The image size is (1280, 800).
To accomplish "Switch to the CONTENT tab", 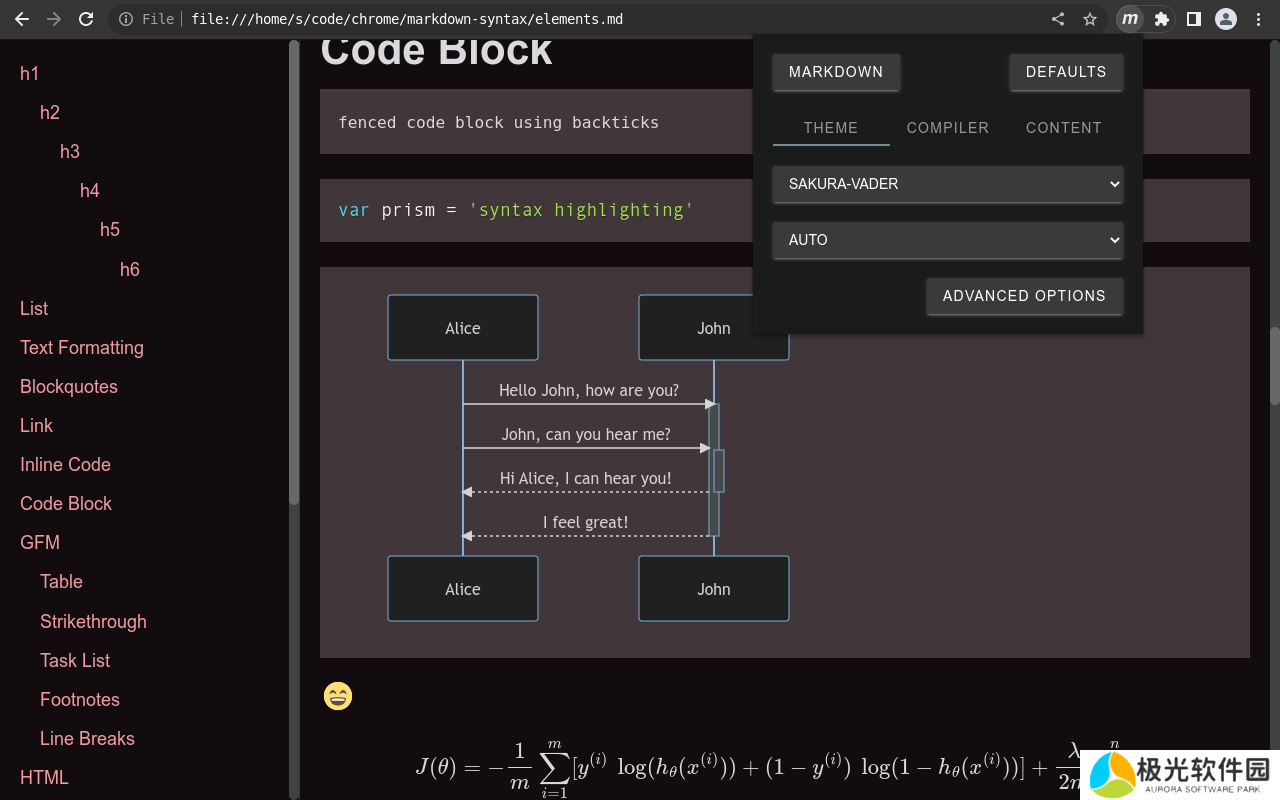I will (x=1063, y=128).
